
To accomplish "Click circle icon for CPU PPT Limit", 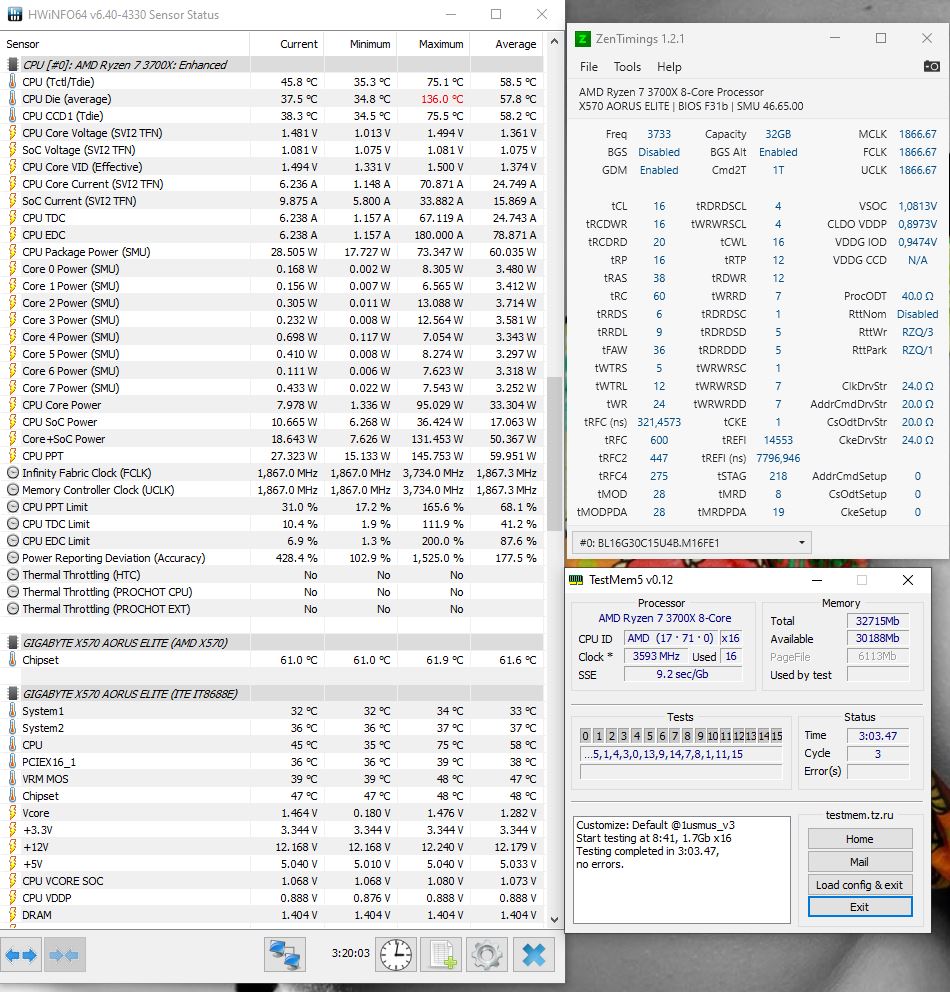I will click(x=12, y=507).
